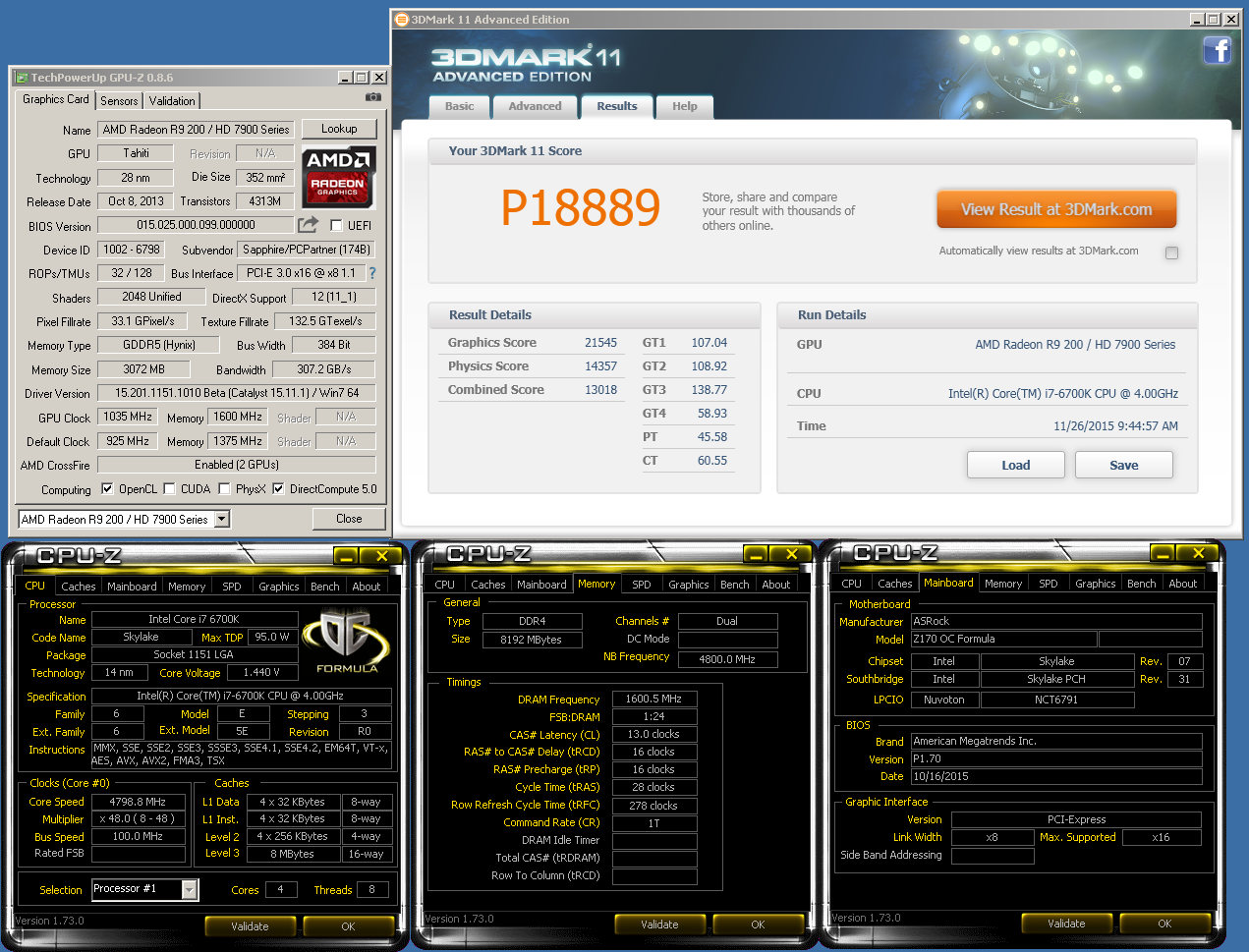Select the Graphics Card tab in GPU-Z
This screenshot has width=1249, height=952.
pos(55,99)
